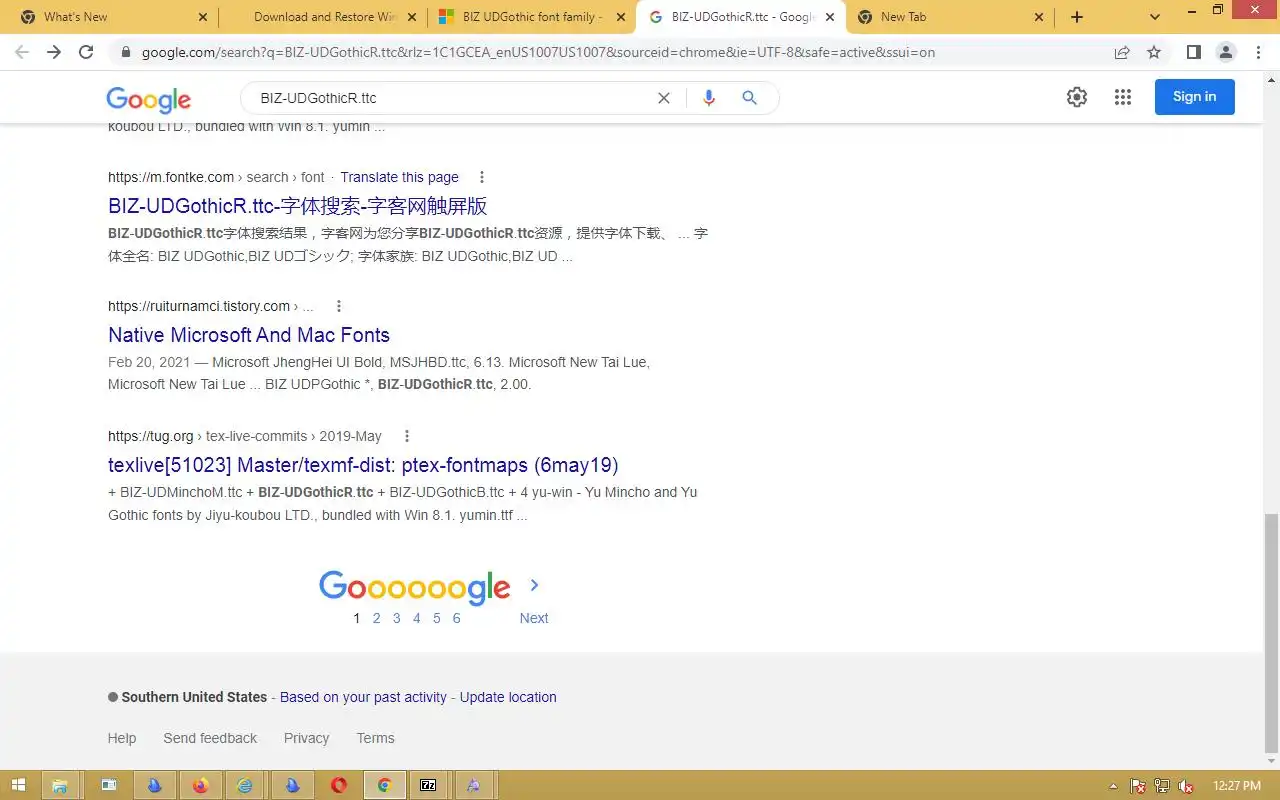The width and height of the screenshot is (1280, 800).
Task: Open more options for the tug.org result
Action: [406, 436]
